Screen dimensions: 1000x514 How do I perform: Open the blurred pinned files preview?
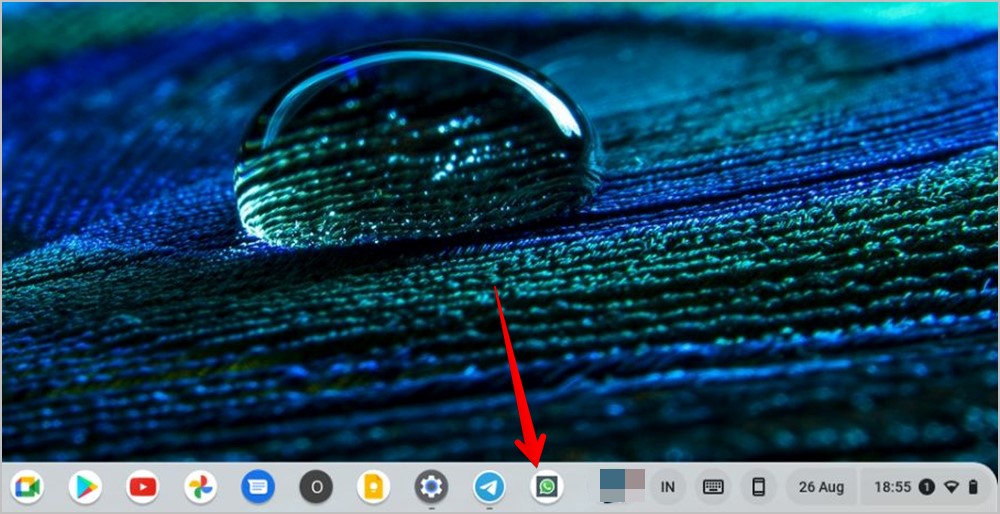pyautogui.click(x=622, y=486)
